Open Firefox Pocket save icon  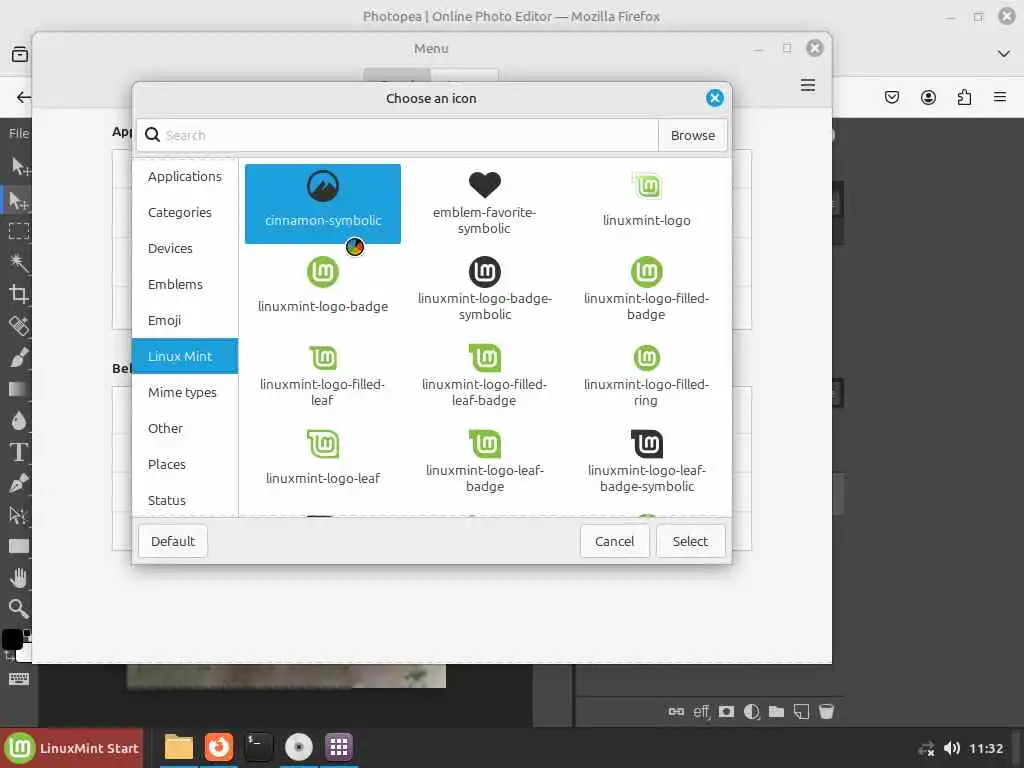point(891,97)
